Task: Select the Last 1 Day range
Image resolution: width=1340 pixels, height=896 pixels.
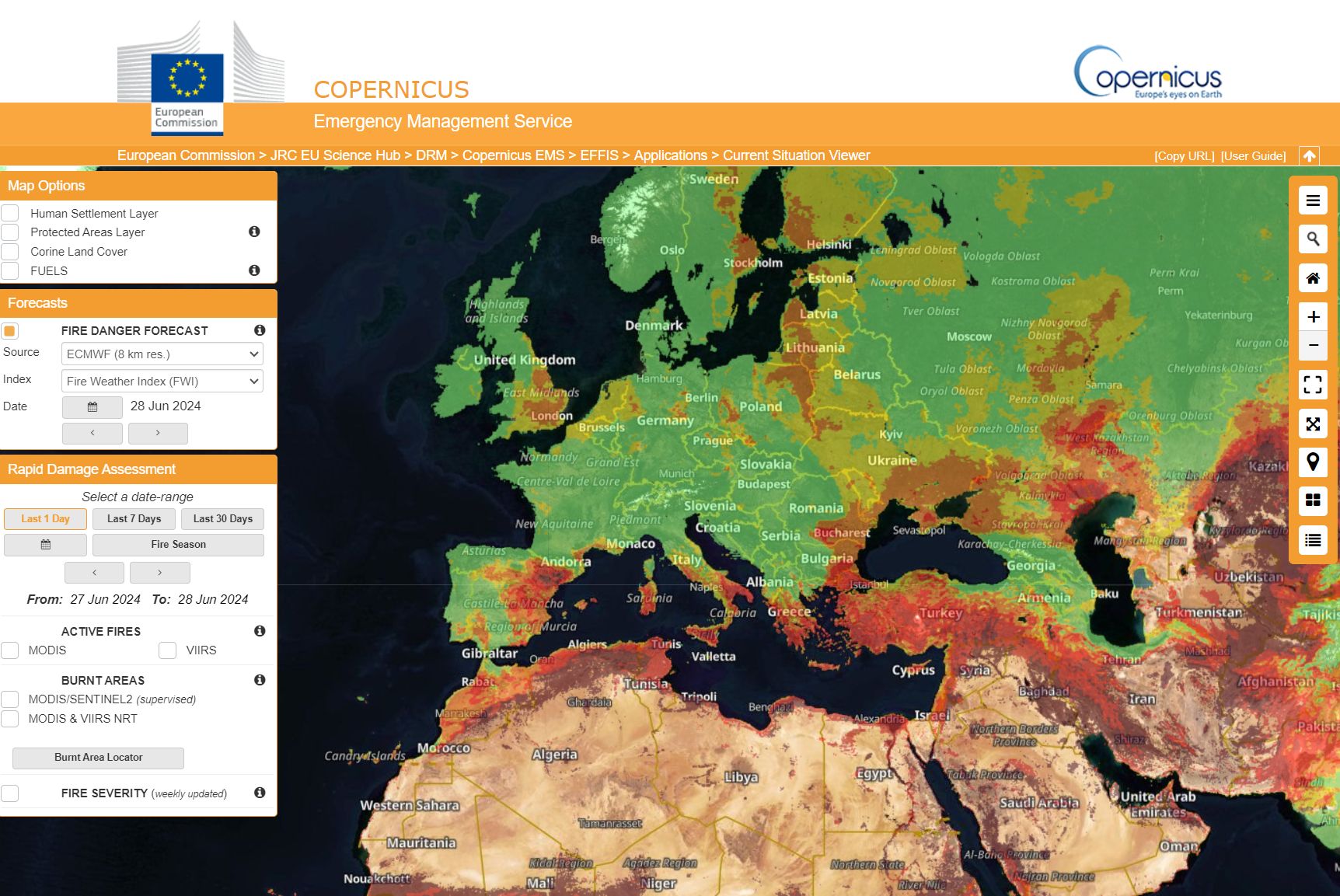Action: (x=45, y=519)
